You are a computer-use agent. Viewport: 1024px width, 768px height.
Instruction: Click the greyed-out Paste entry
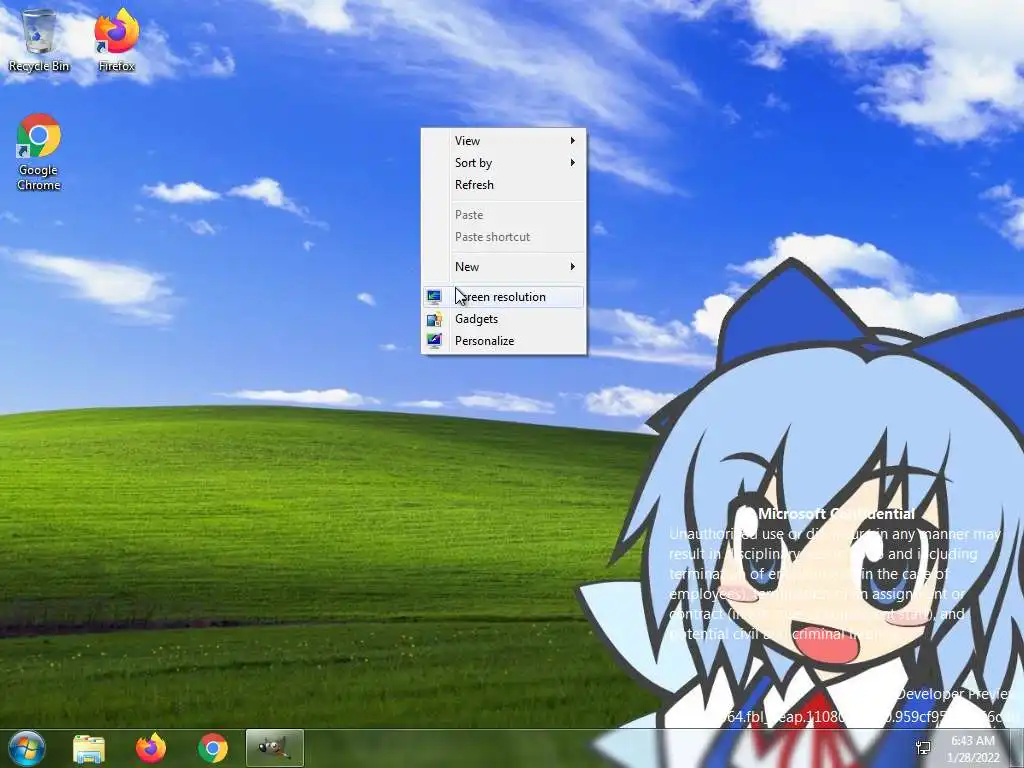[x=504, y=215]
